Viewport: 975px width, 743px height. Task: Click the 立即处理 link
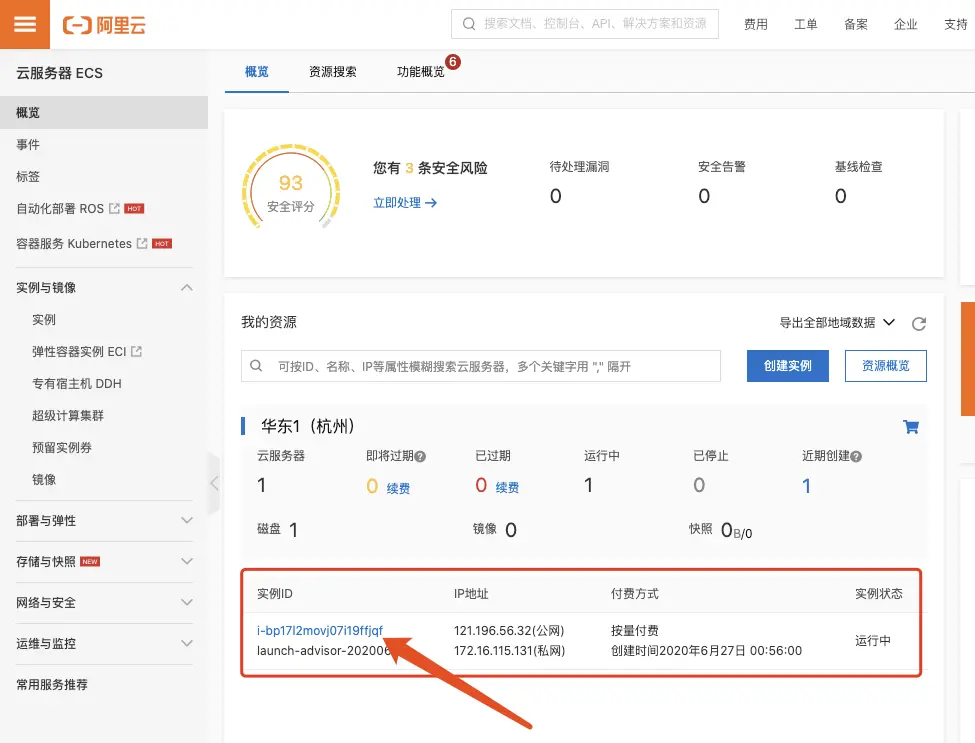pyautogui.click(x=405, y=203)
